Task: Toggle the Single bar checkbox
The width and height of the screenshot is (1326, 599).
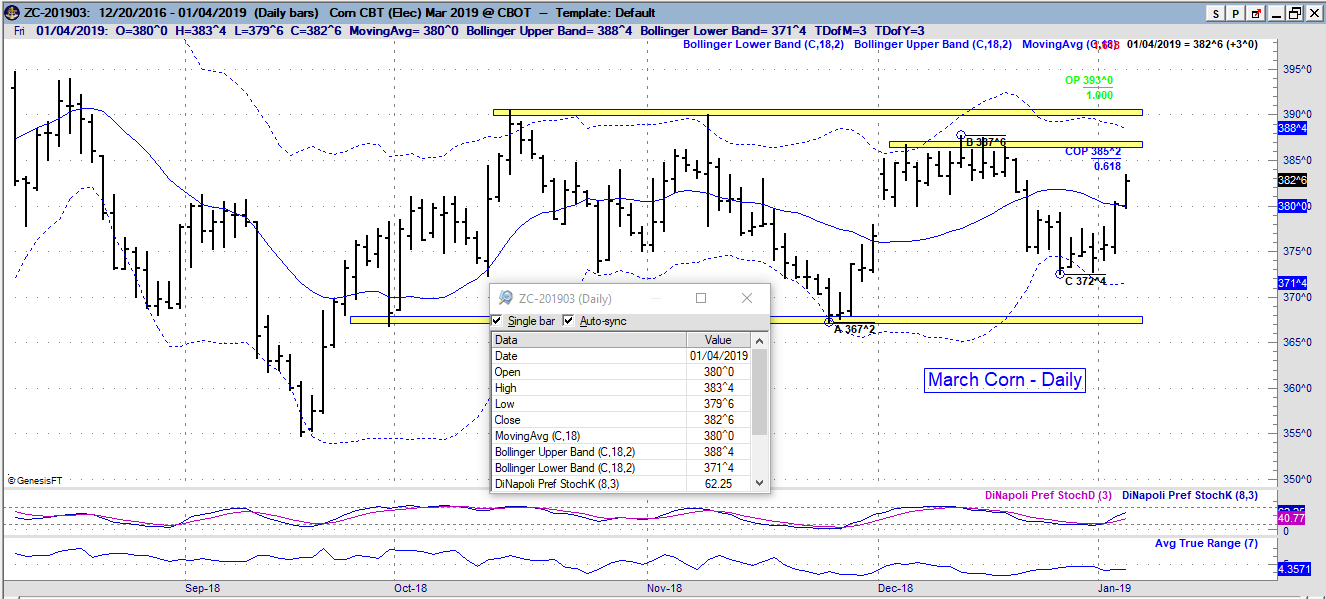Action: pyautogui.click(x=498, y=321)
